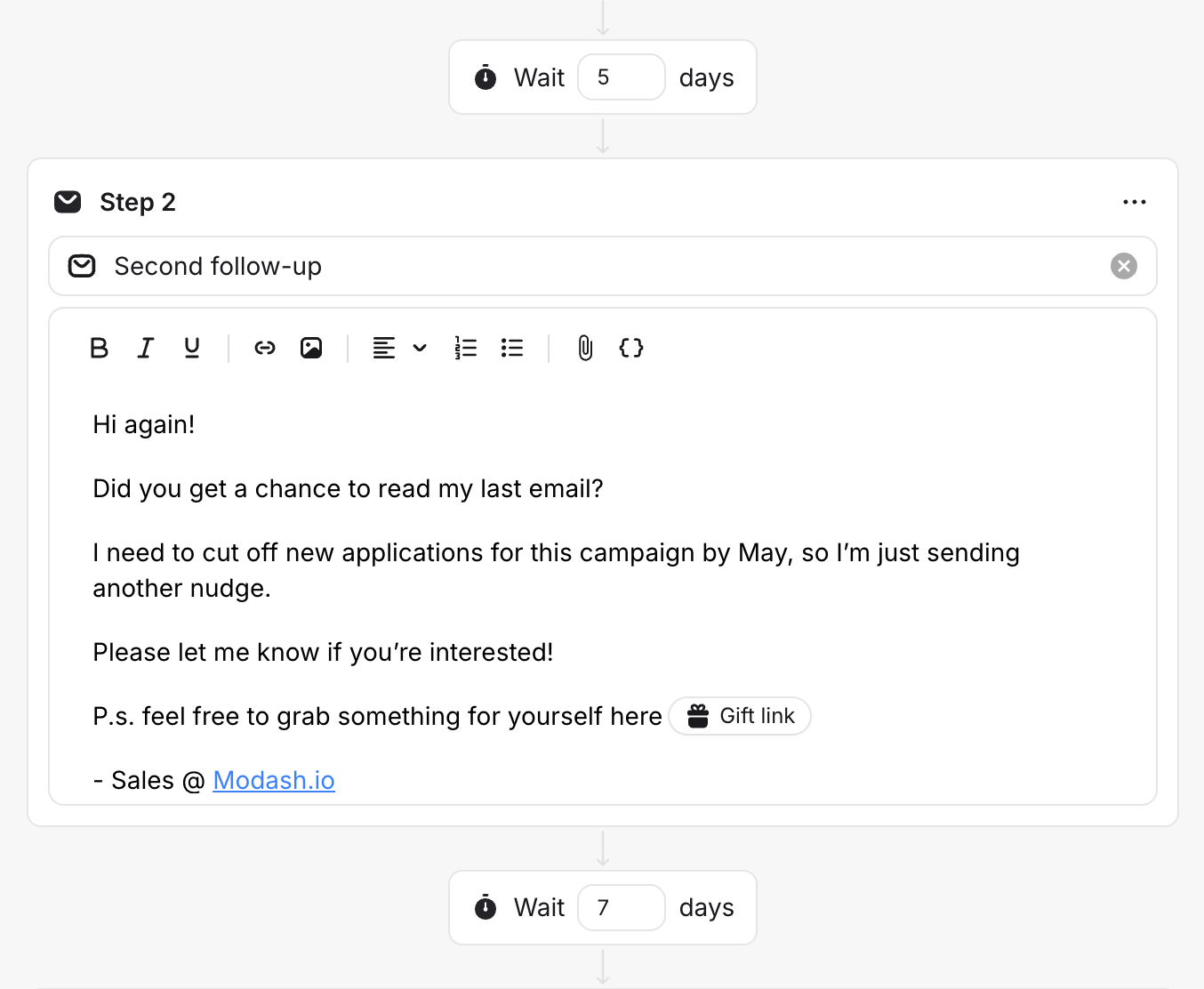Attach a file with the paperclip icon
This screenshot has height=989, width=1204.
click(584, 348)
